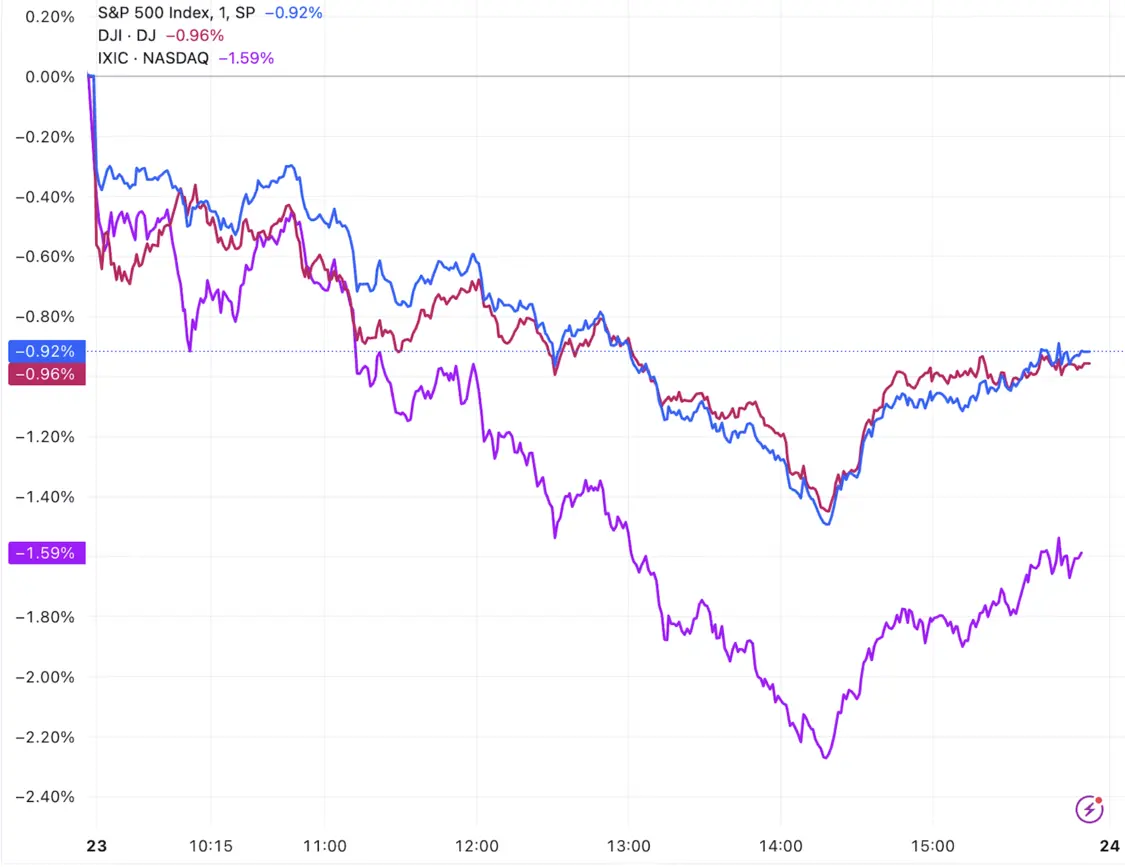1125x867 pixels.
Task: Click the 24 date label on time axis
Action: pos(1110,845)
